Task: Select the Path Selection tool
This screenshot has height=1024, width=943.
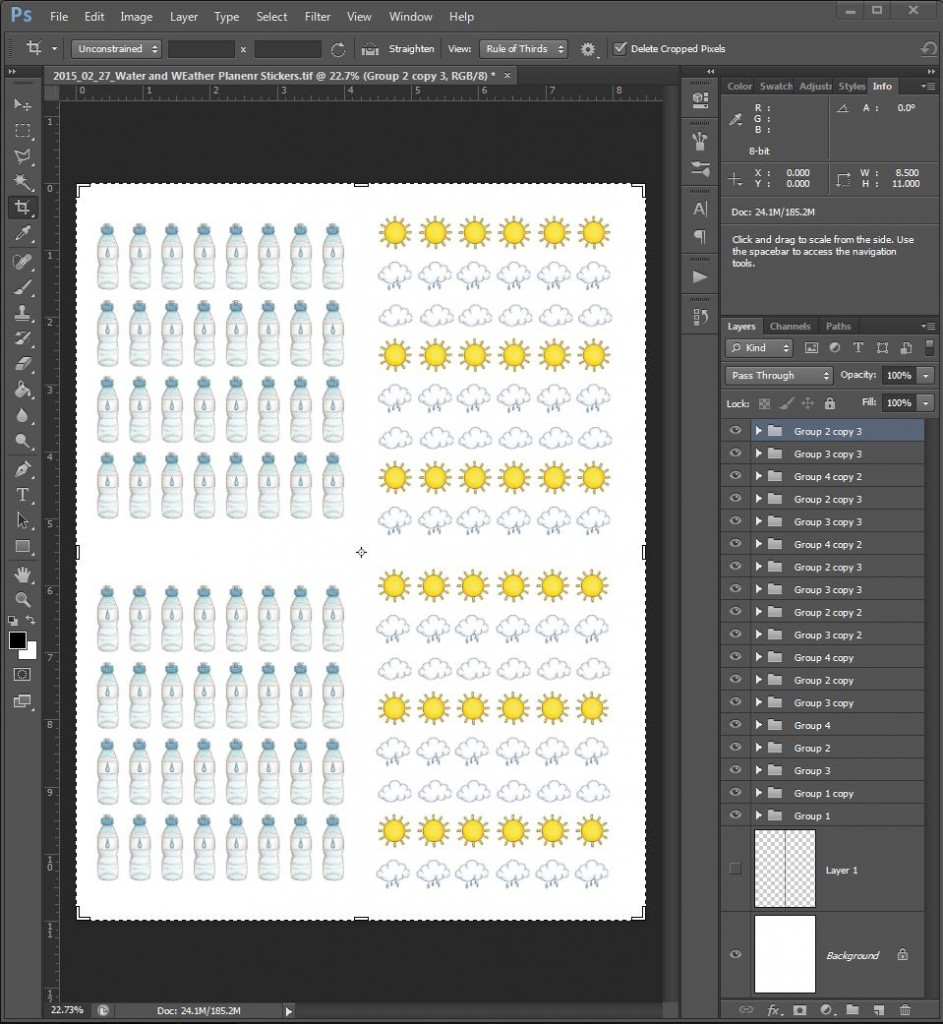Action: pos(23,520)
